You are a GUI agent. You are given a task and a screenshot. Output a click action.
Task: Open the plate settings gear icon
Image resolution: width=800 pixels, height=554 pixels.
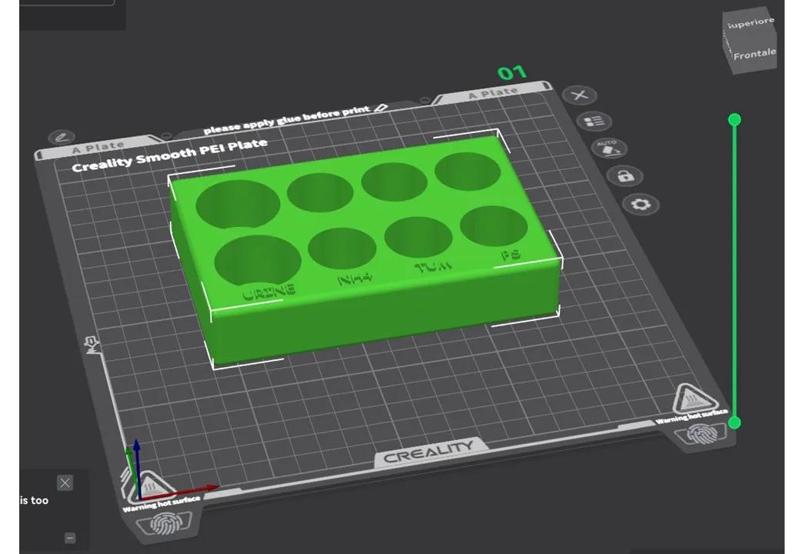point(641,205)
